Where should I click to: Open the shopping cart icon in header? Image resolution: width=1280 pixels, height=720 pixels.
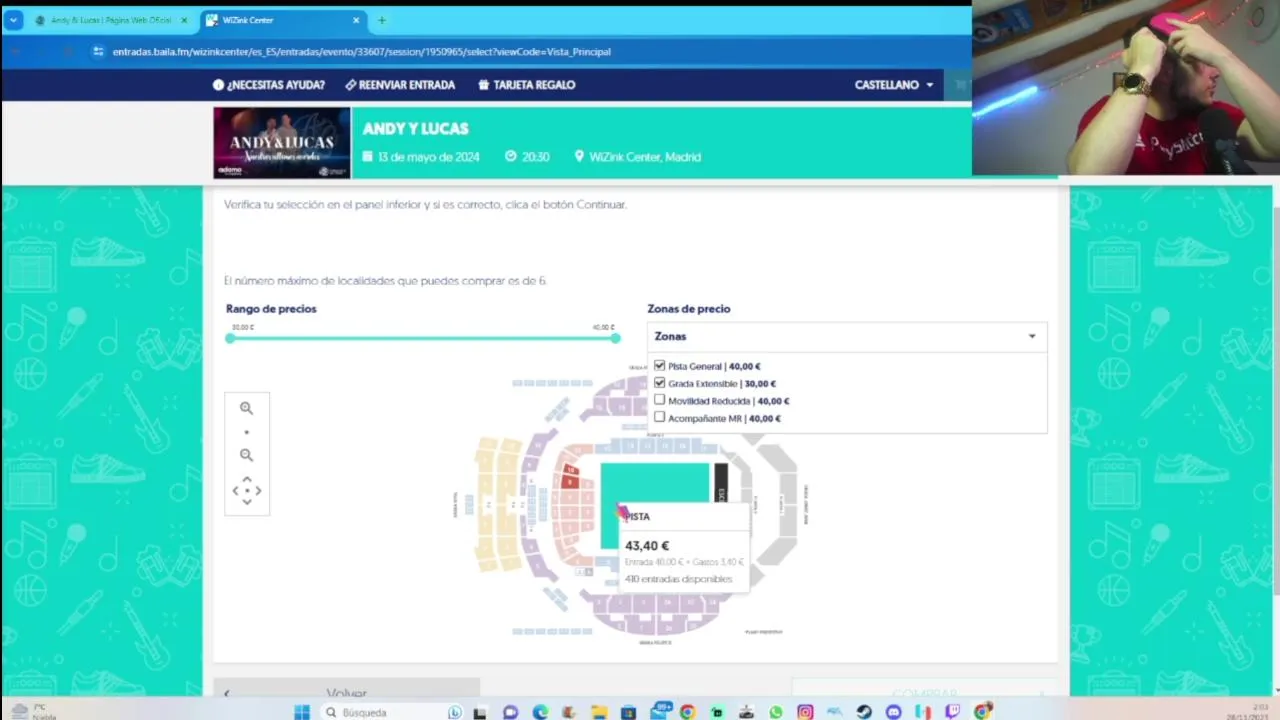[961, 85]
